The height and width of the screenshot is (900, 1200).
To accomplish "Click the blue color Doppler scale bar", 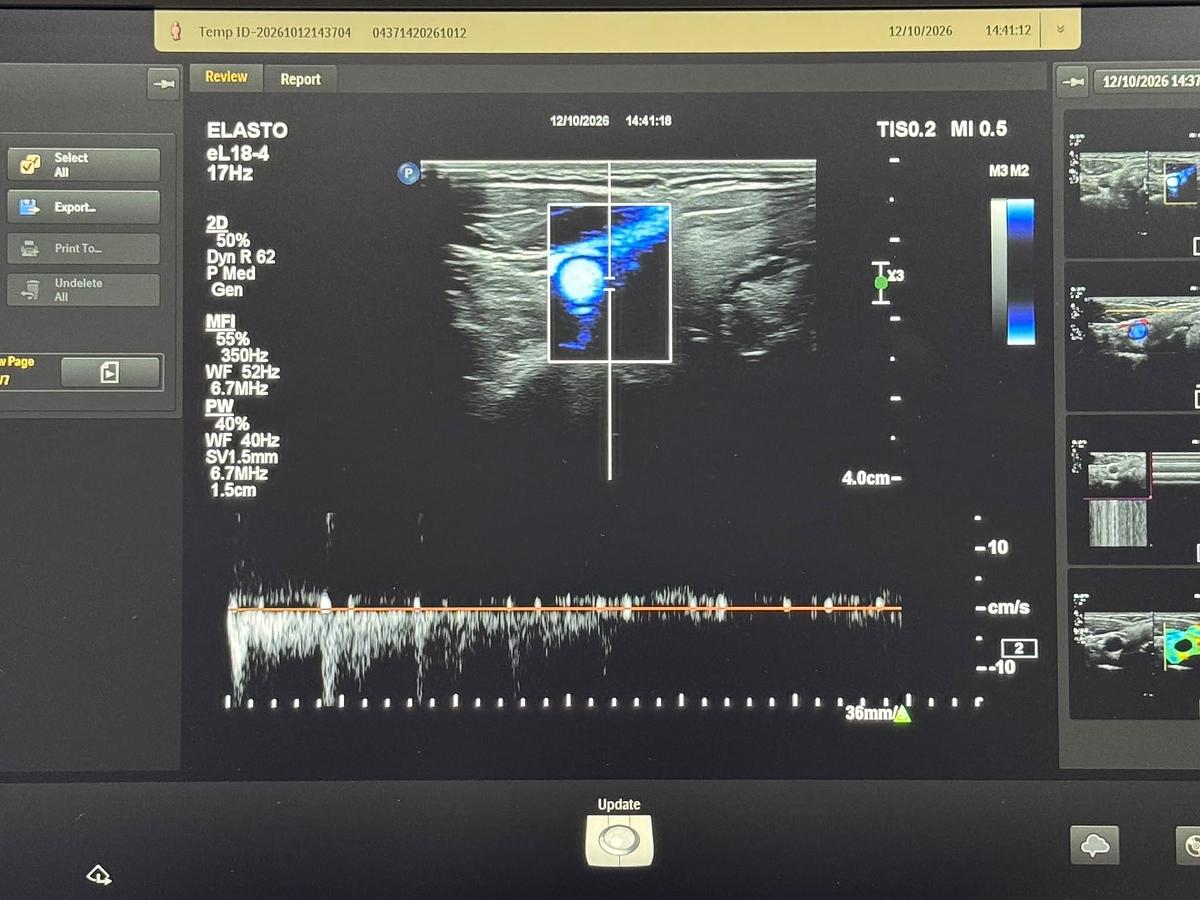I will (1021, 271).
